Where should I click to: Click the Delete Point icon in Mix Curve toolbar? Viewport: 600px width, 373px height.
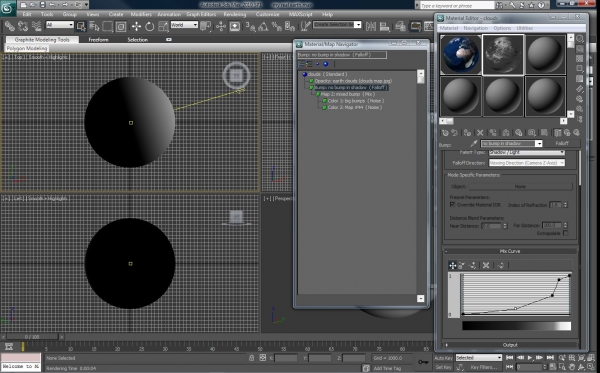point(486,265)
